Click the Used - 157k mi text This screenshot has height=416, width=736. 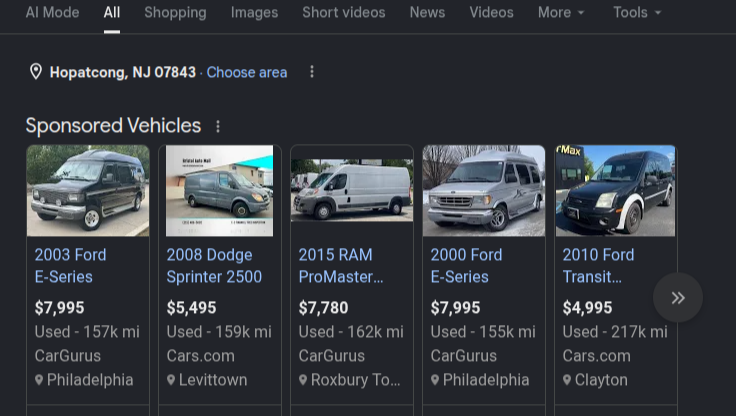87,332
